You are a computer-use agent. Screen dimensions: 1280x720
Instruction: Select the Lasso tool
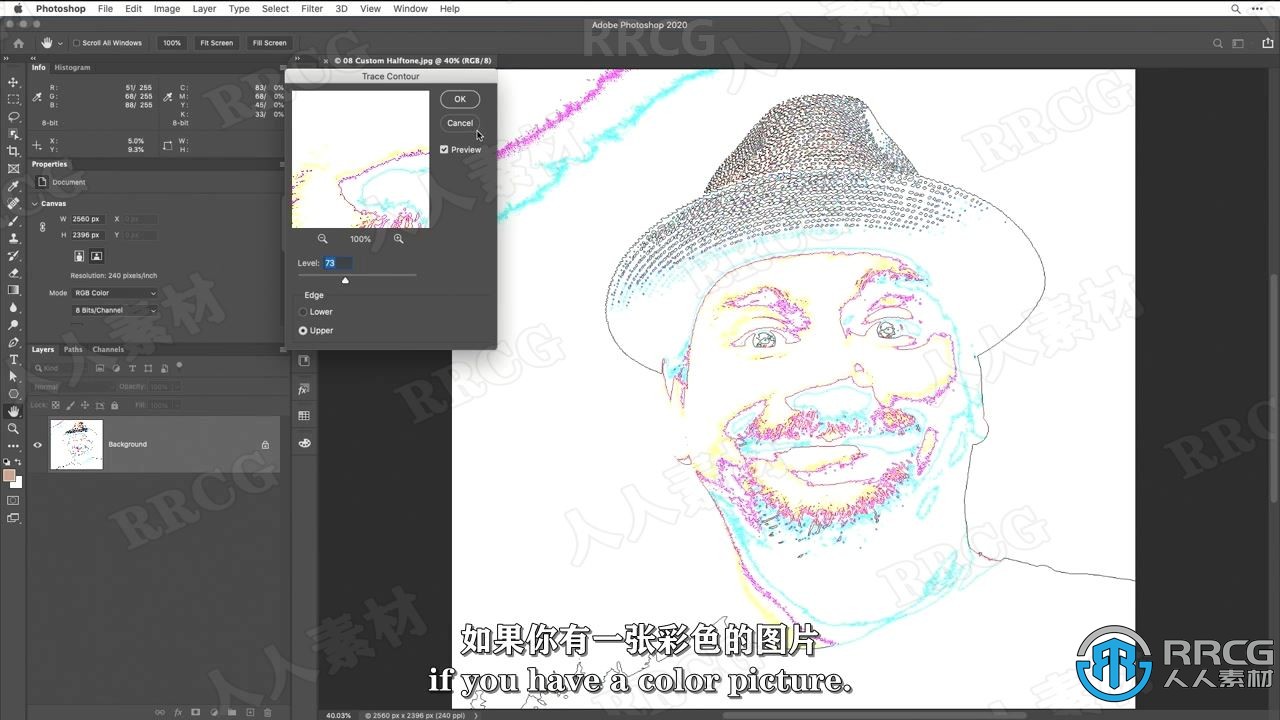13,116
